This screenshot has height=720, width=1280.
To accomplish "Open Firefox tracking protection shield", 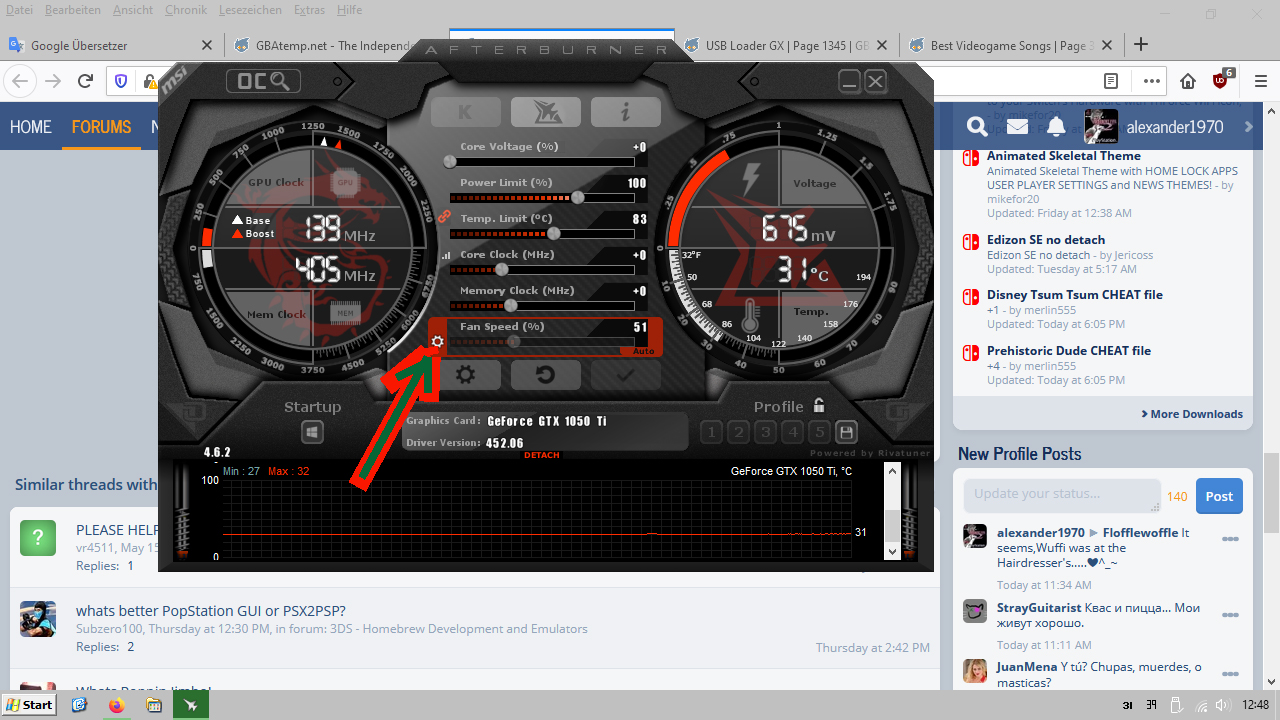I will (121, 81).
